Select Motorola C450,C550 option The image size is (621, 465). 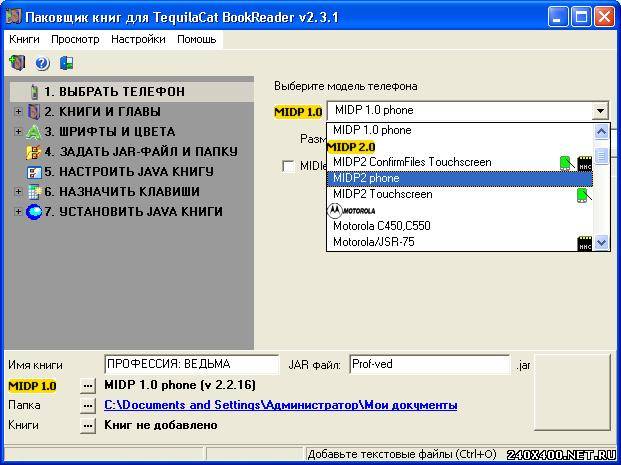point(460,226)
